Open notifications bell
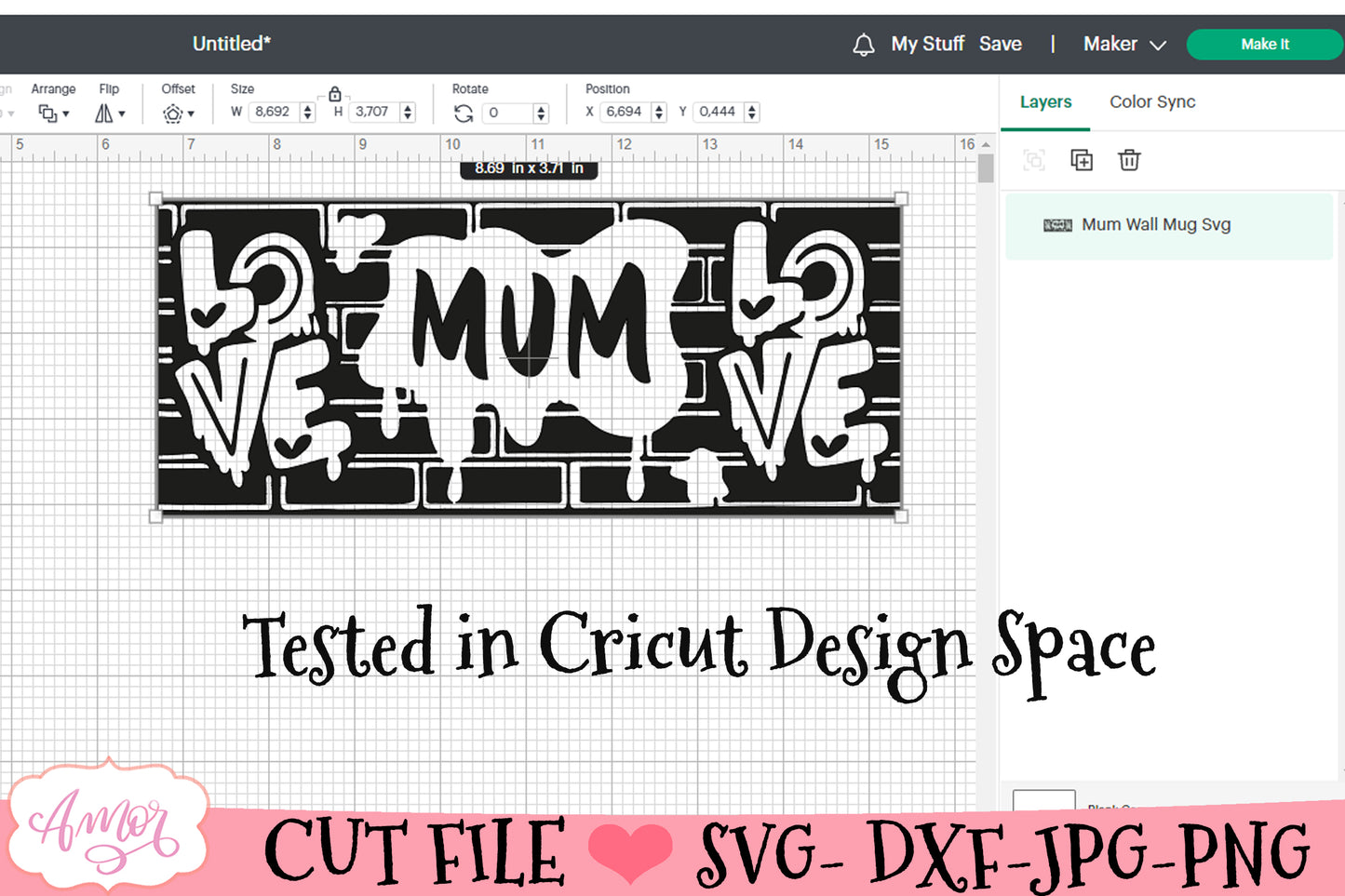This screenshot has width=1345, height=896. coord(864,45)
